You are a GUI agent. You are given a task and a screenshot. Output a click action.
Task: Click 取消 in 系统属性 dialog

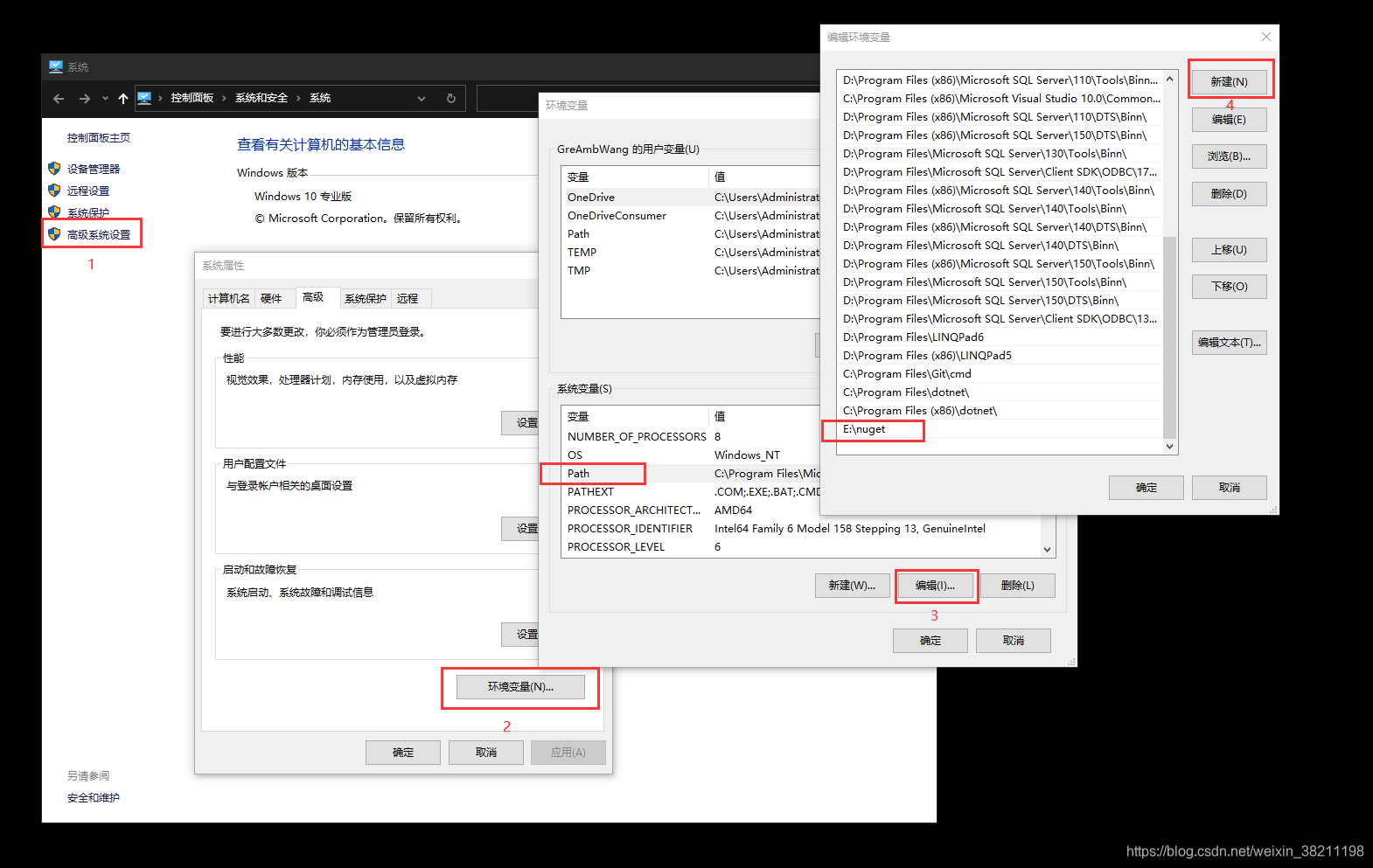click(486, 753)
